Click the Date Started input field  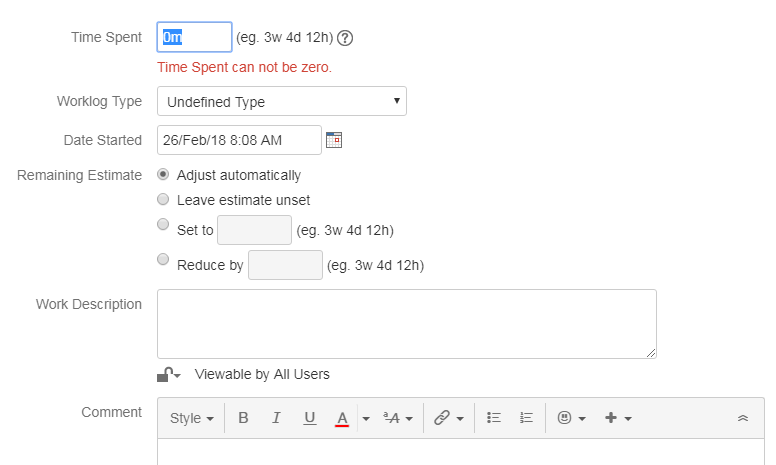tap(240, 140)
